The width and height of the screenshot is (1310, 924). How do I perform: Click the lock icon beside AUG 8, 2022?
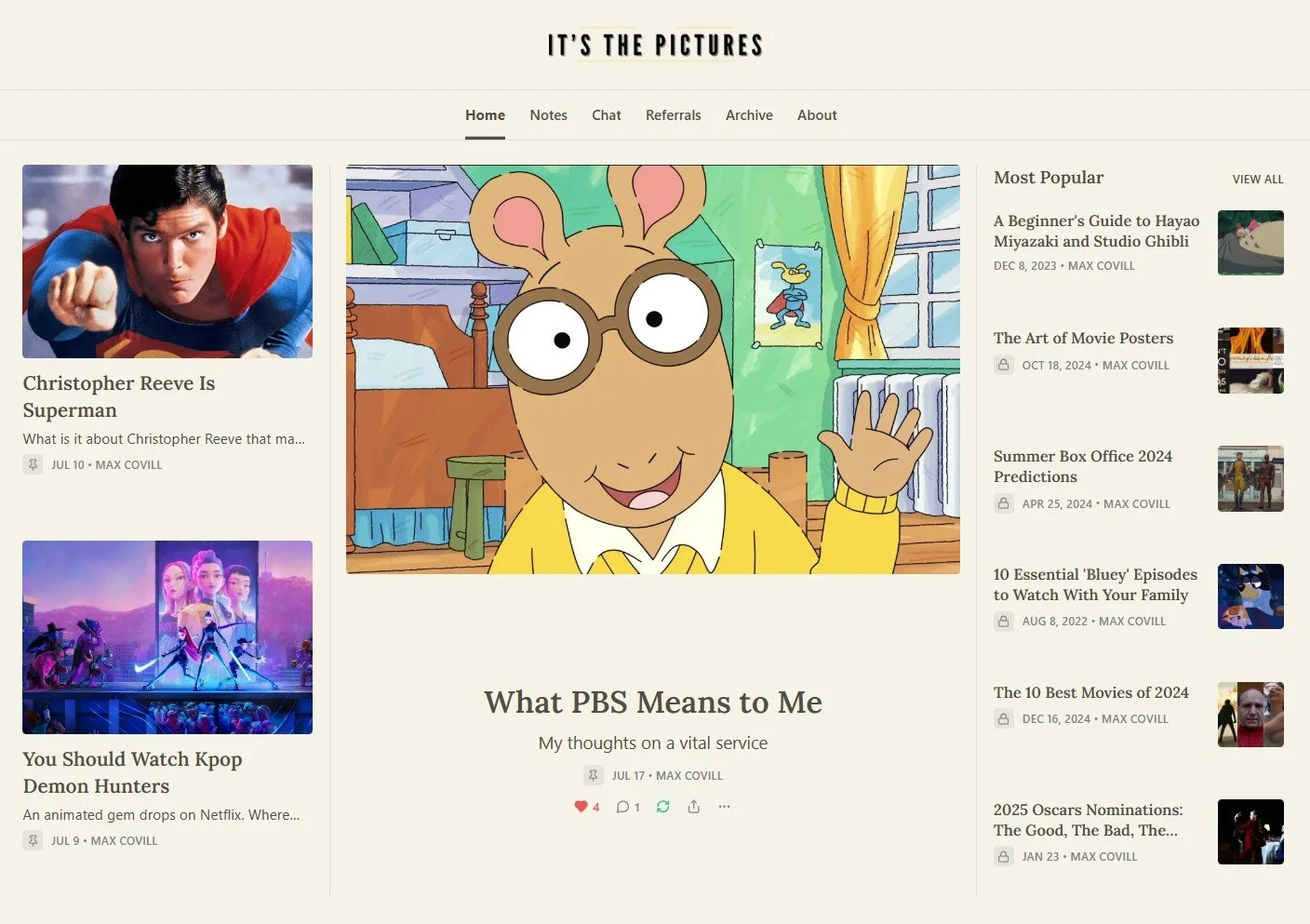coord(1003,621)
